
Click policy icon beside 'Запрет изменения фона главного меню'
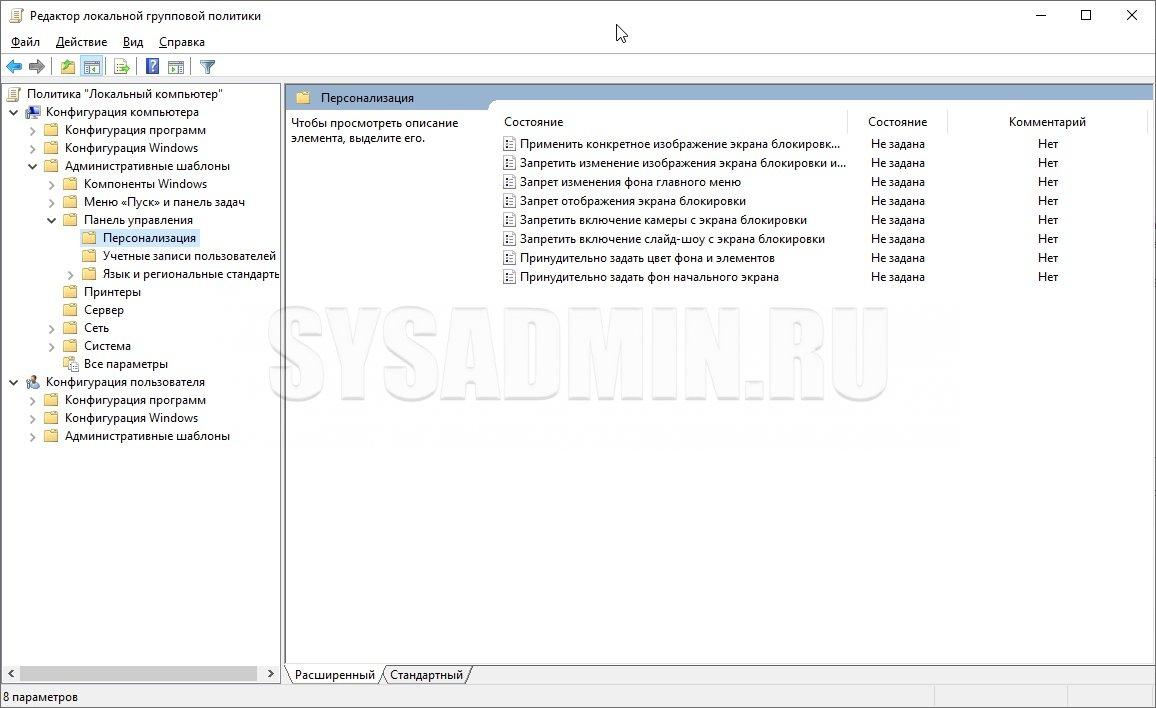point(509,182)
